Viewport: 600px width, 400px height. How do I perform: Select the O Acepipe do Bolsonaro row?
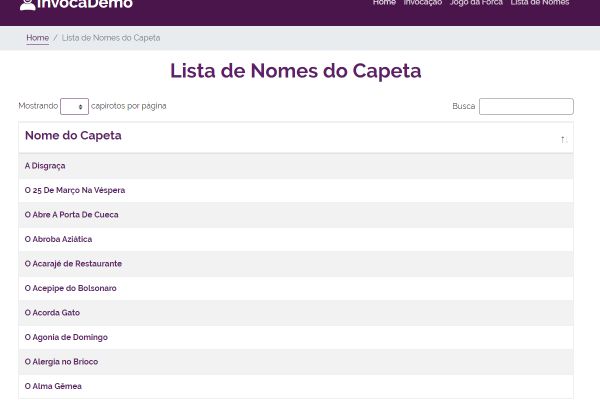pos(296,288)
